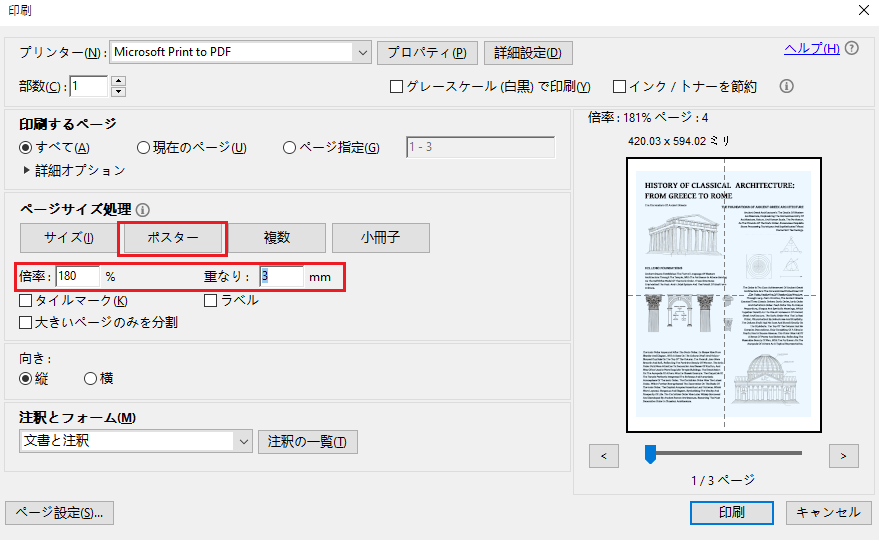Image resolution: width=879 pixels, height=540 pixels.
Task: Switch to 小冊子 page sizing mode
Action: tap(381, 238)
